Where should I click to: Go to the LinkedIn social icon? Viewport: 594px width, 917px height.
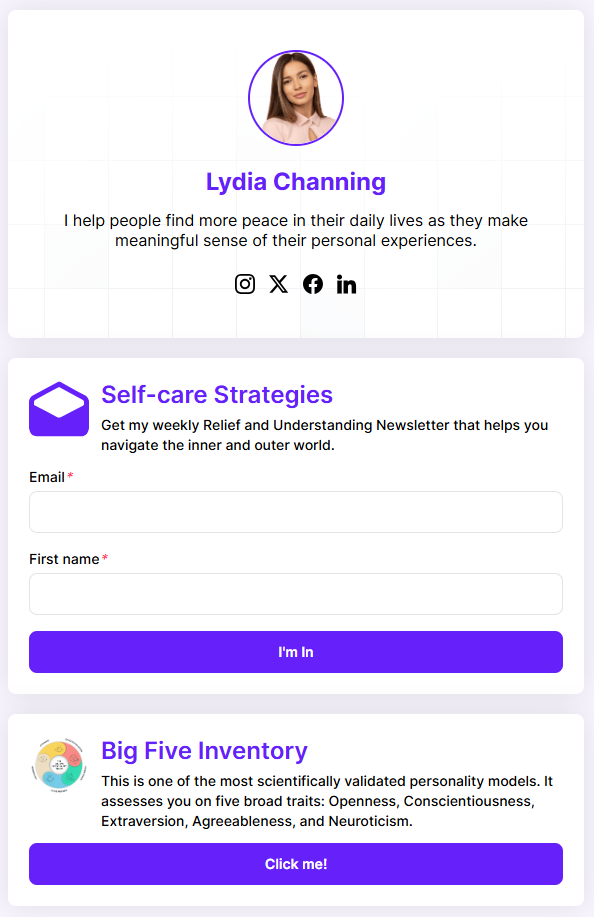pyautogui.click(x=346, y=284)
